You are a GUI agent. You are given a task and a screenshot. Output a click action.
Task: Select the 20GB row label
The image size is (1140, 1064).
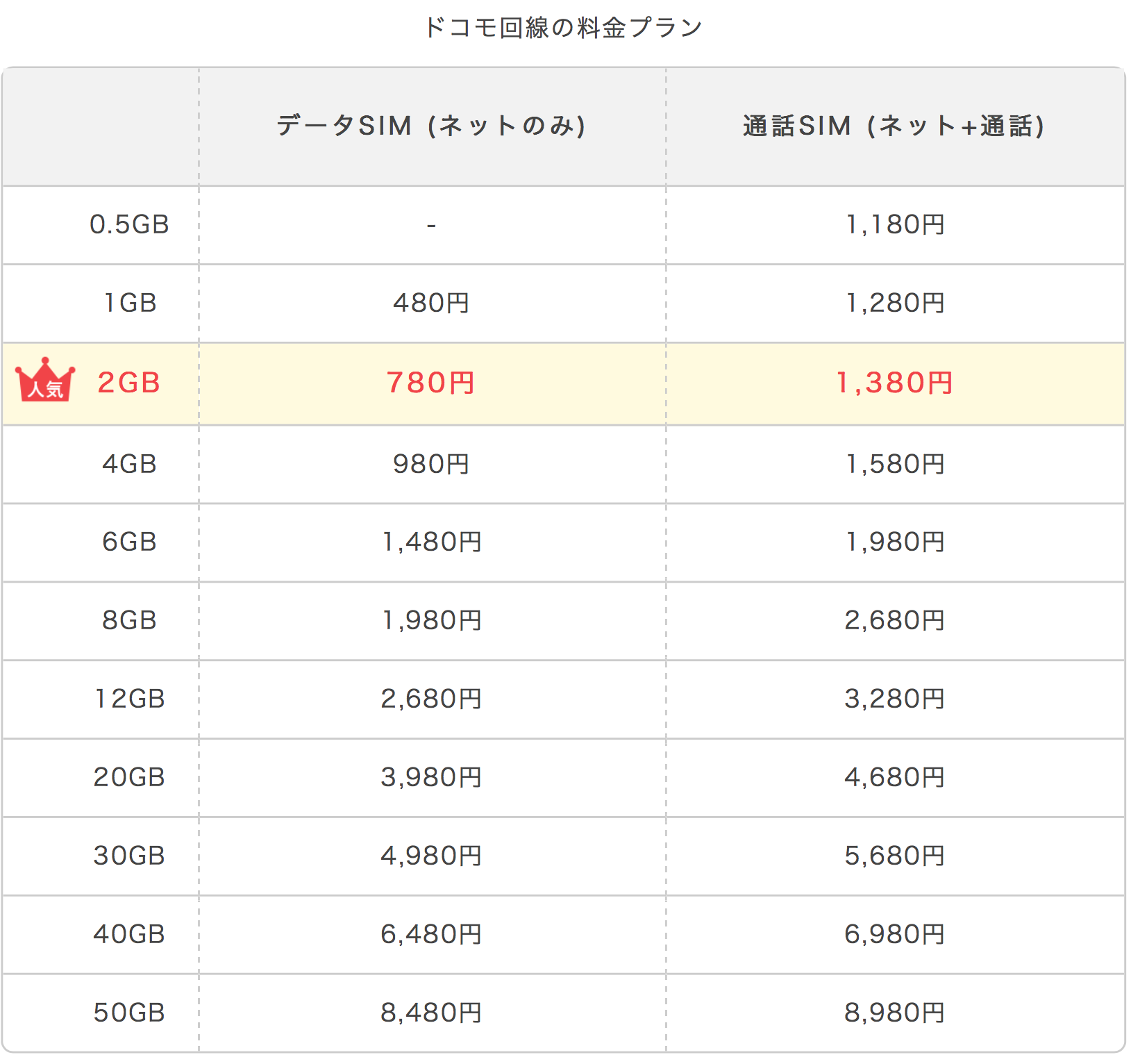click(130, 777)
